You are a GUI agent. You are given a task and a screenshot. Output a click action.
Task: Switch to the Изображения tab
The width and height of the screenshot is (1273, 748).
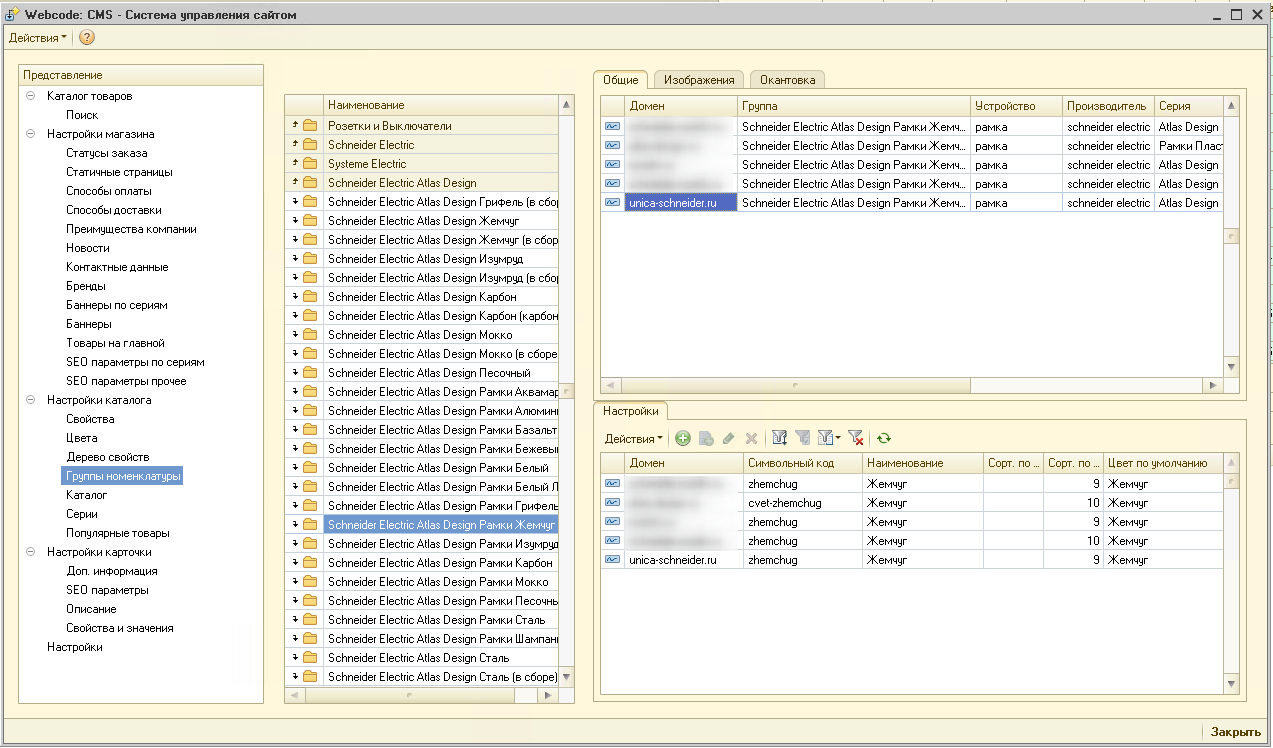coord(699,80)
